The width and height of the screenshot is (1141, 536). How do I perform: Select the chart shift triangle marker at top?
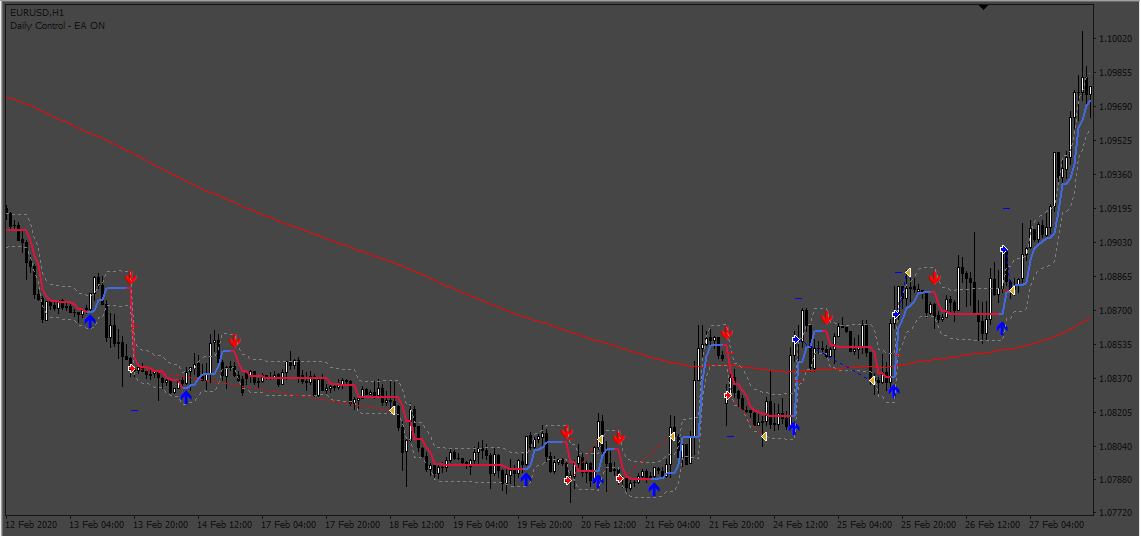(x=983, y=7)
